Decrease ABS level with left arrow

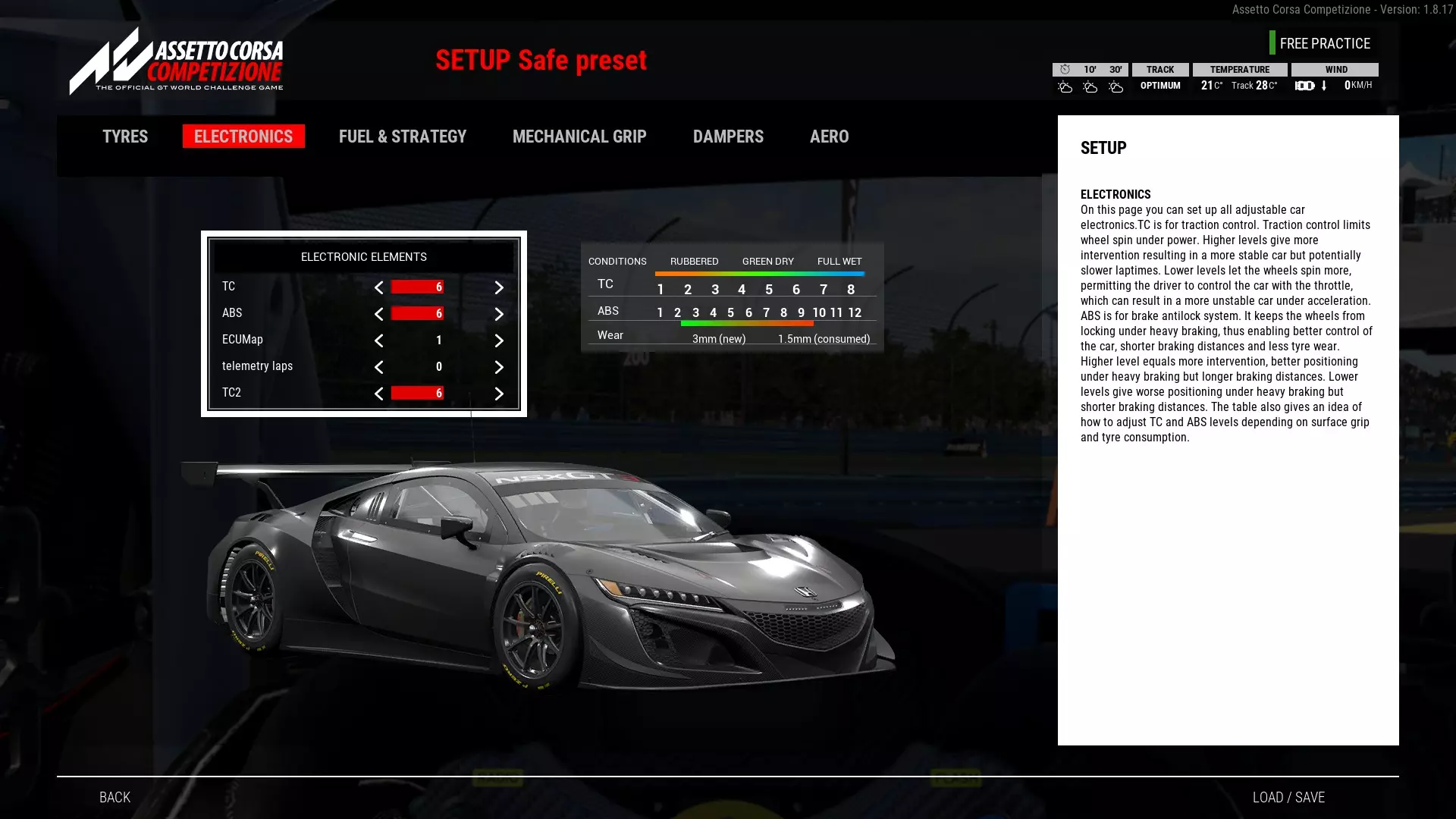tap(378, 314)
